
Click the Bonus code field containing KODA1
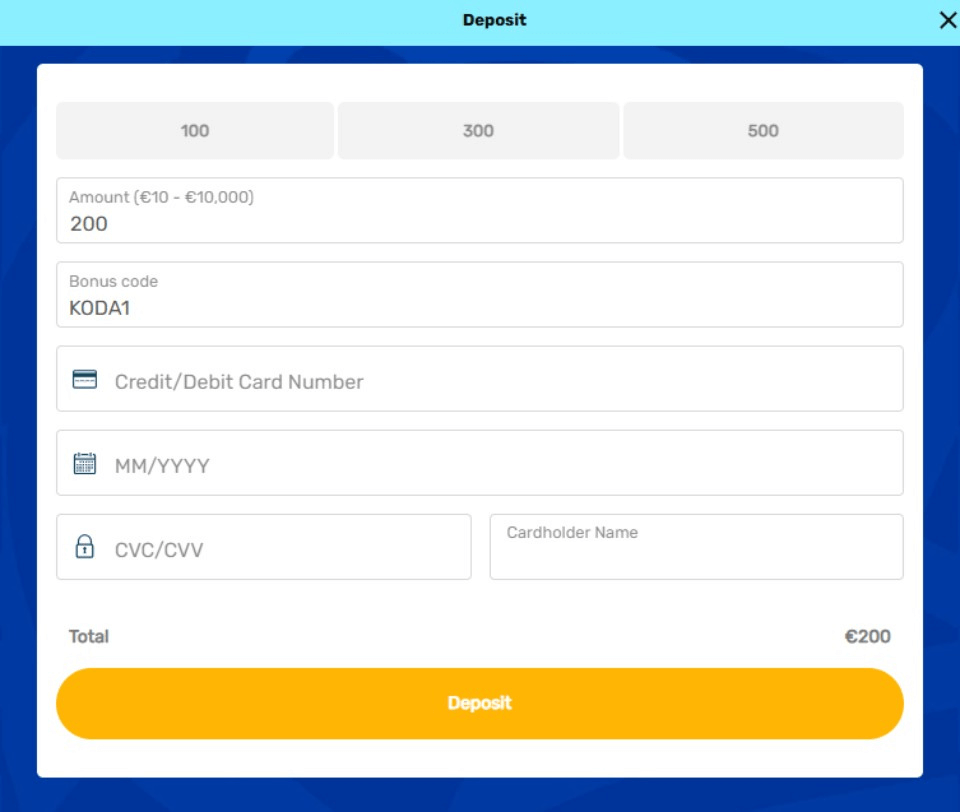[x=480, y=307]
